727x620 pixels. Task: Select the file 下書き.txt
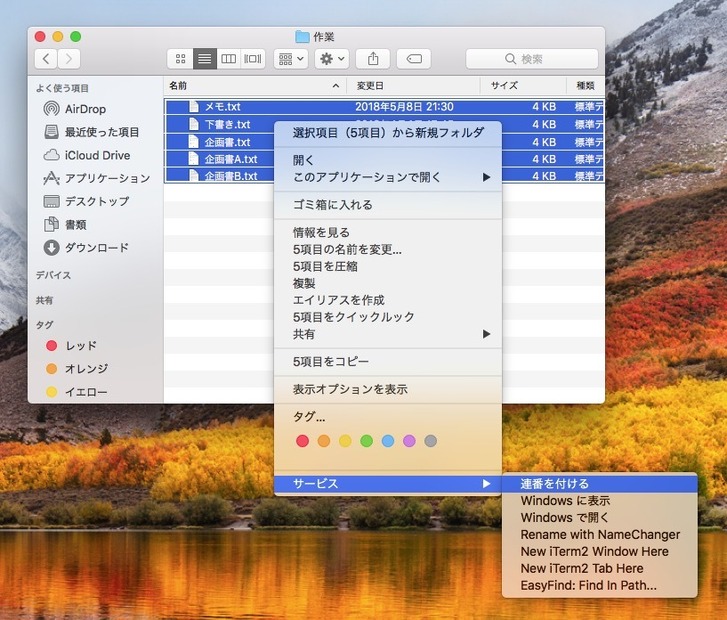click(x=227, y=124)
